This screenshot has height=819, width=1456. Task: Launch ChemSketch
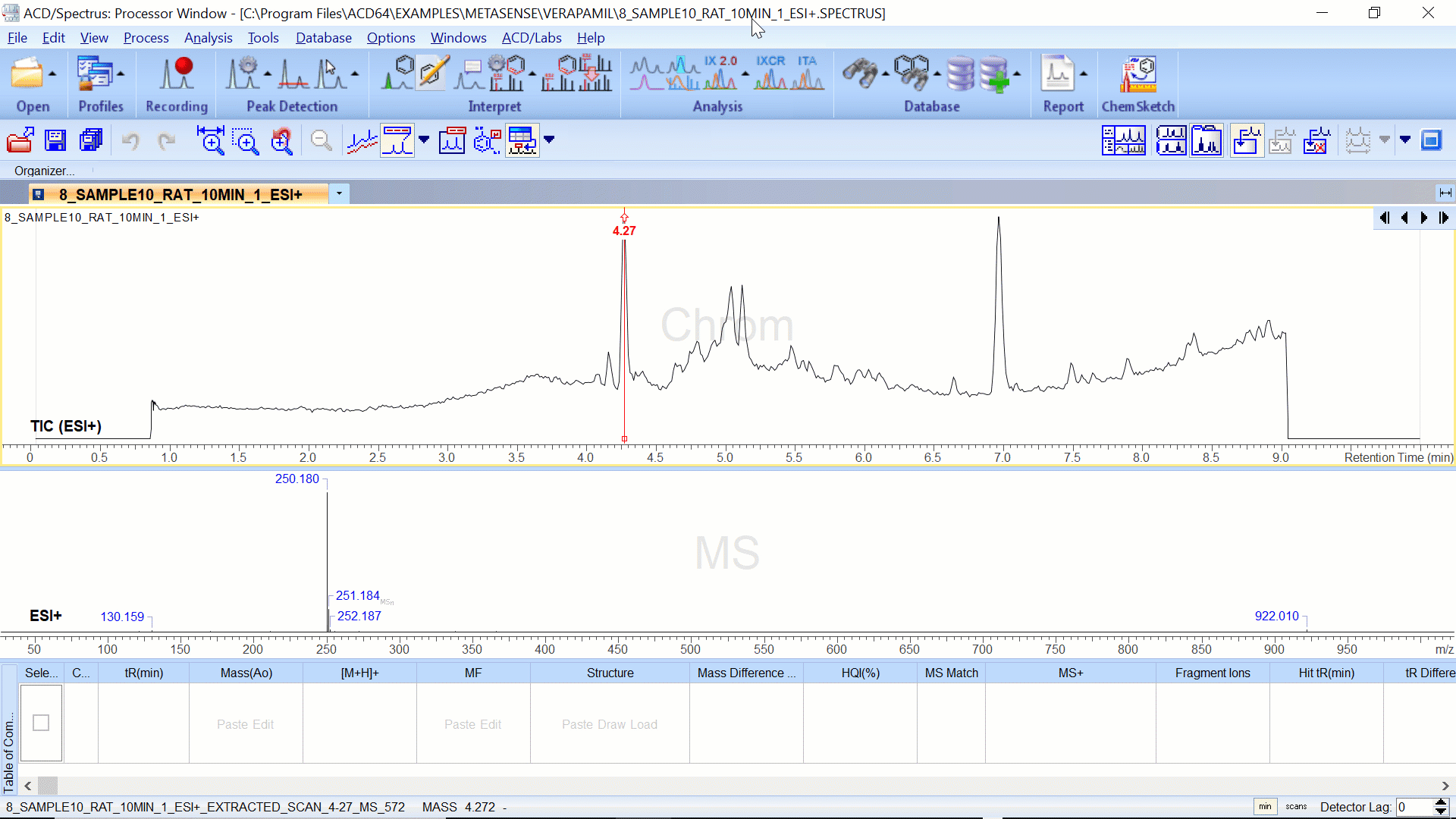click(1138, 74)
